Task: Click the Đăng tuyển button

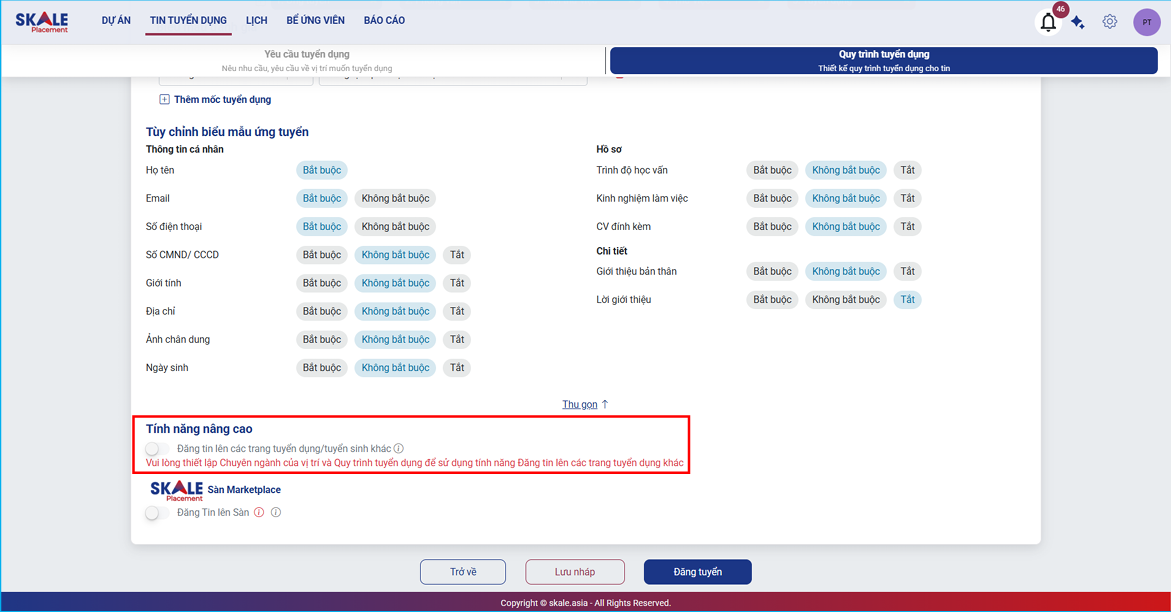Action: click(697, 572)
